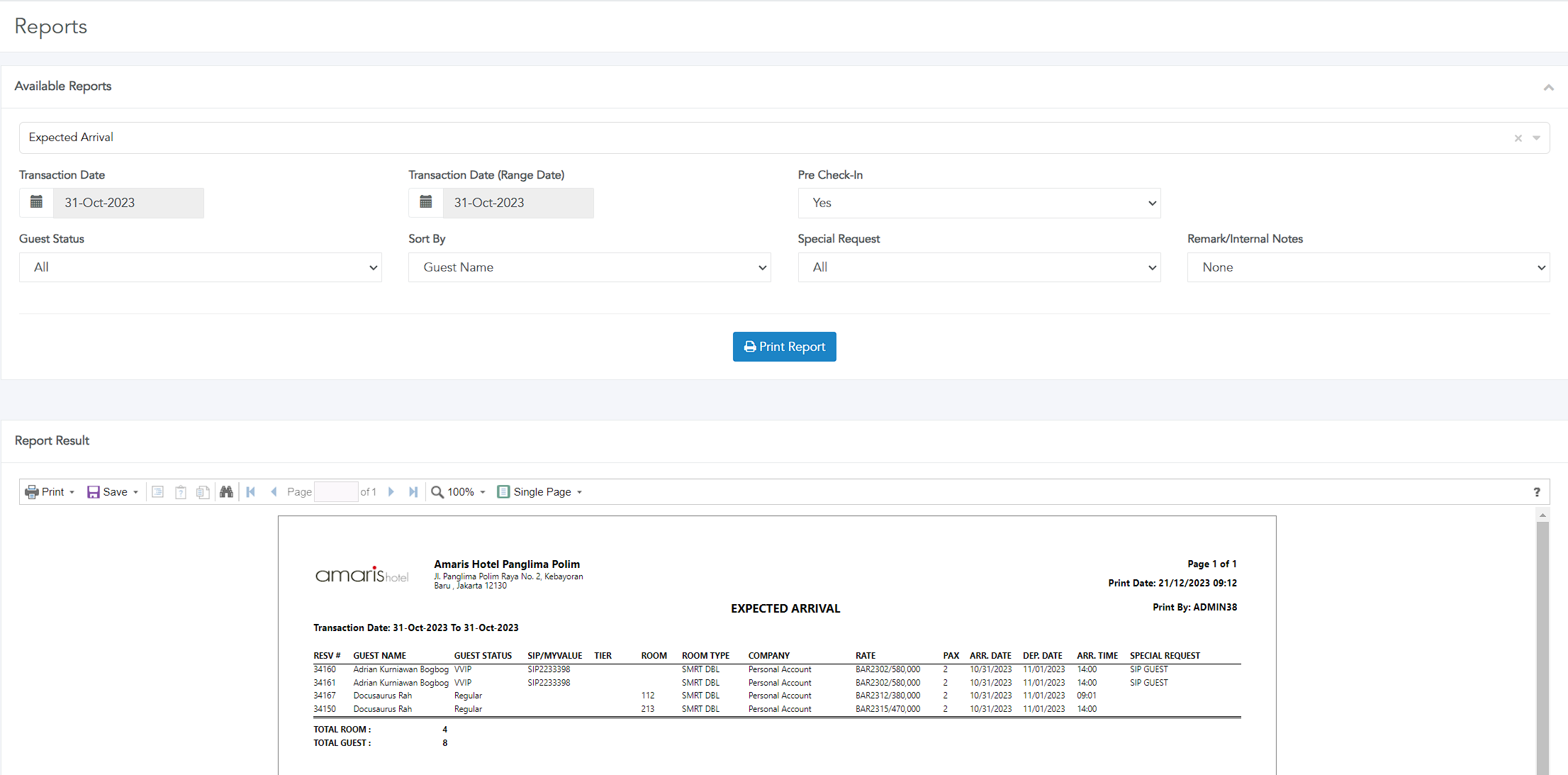Image resolution: width=1568 pixels, height=775 pixels.
Task: Click the Print Report button
Action: tap(785, 347)
